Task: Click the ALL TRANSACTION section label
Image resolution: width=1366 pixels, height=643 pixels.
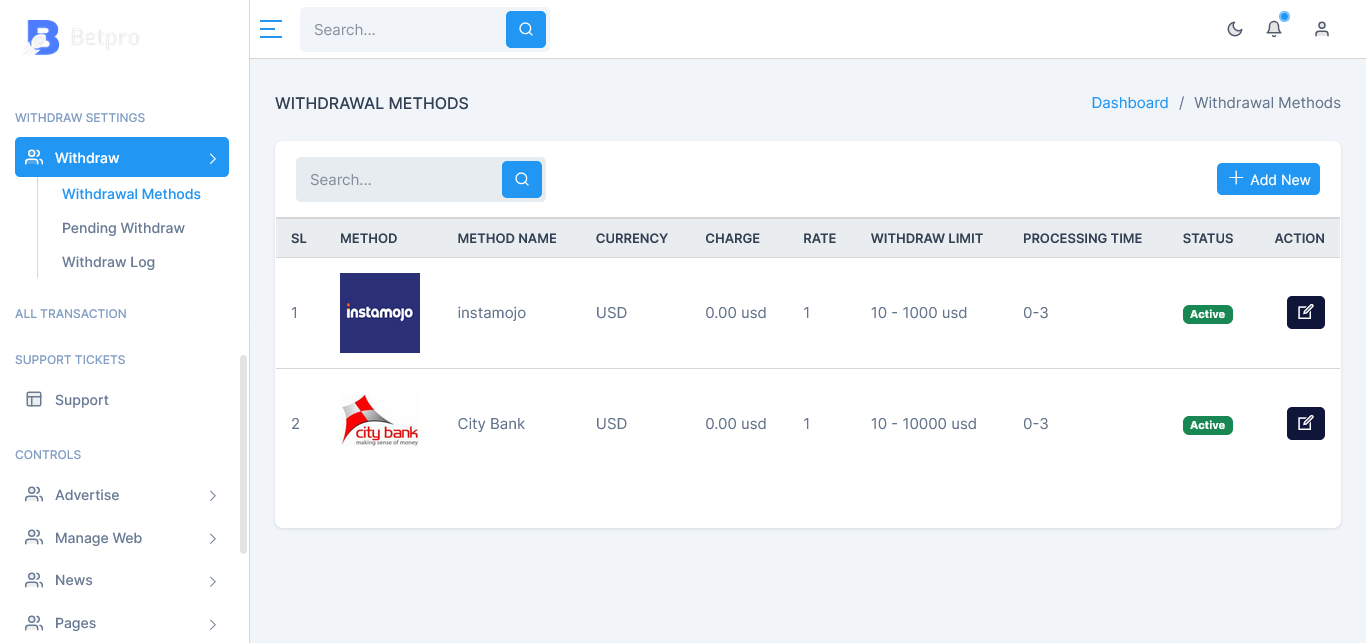Action: 71,313
